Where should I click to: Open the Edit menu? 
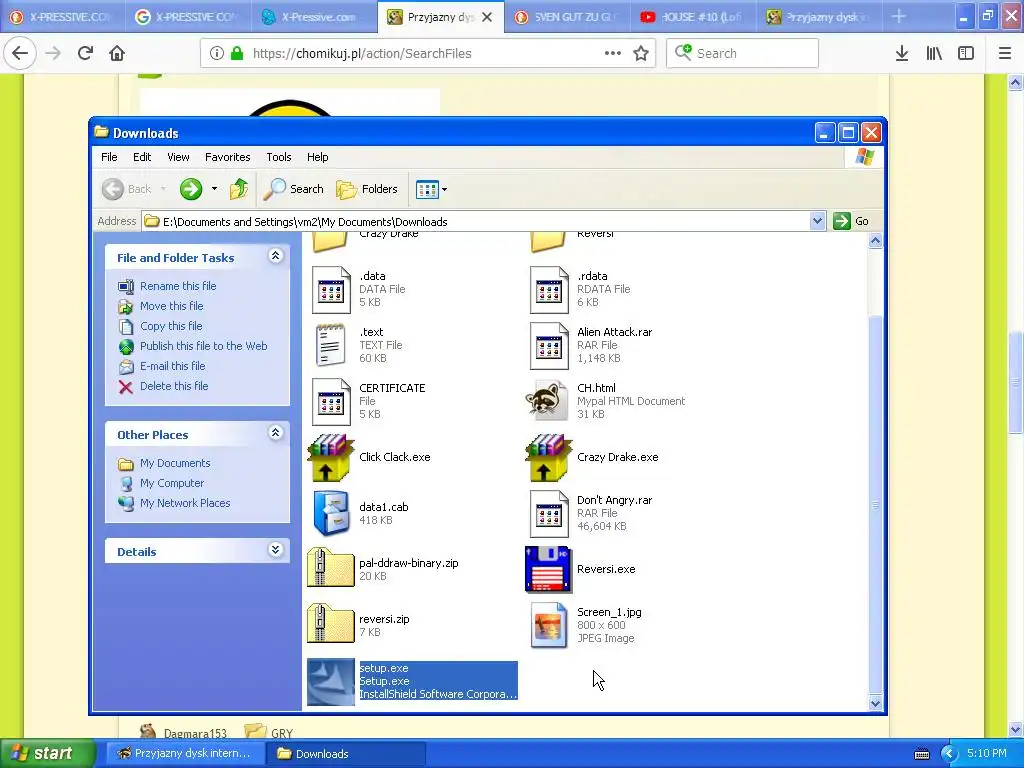142,157
